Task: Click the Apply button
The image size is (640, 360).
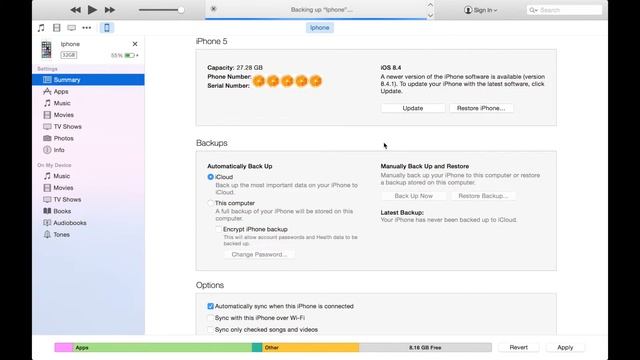Action: point(565,347)
